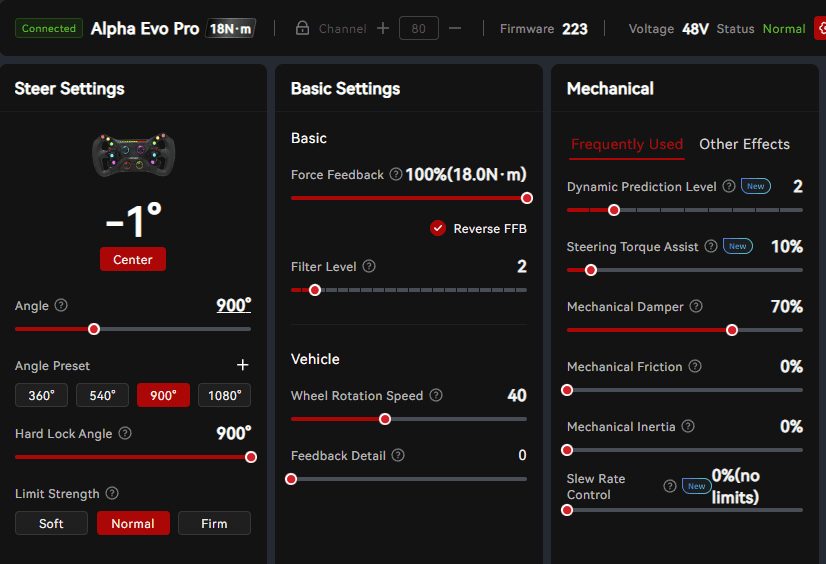Select the Soft limit strength option
Screen dimensions: 826x564
click(x=51, y=523)
